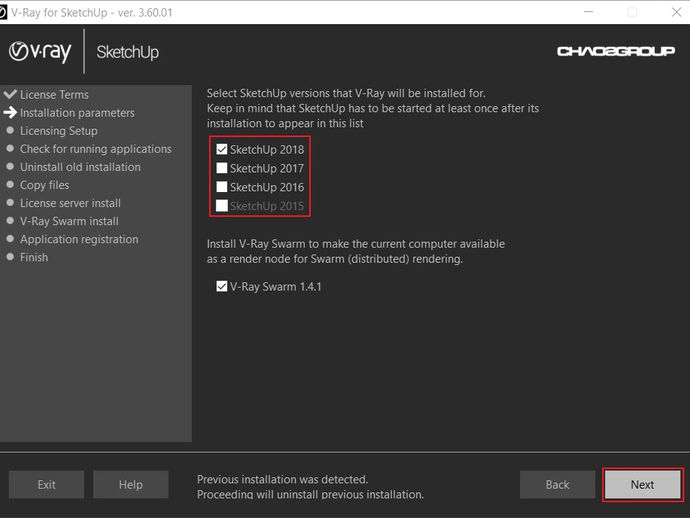Tick the SketchUp 2016 checkbox
The image size is (690, 518).
coord(222,187)
